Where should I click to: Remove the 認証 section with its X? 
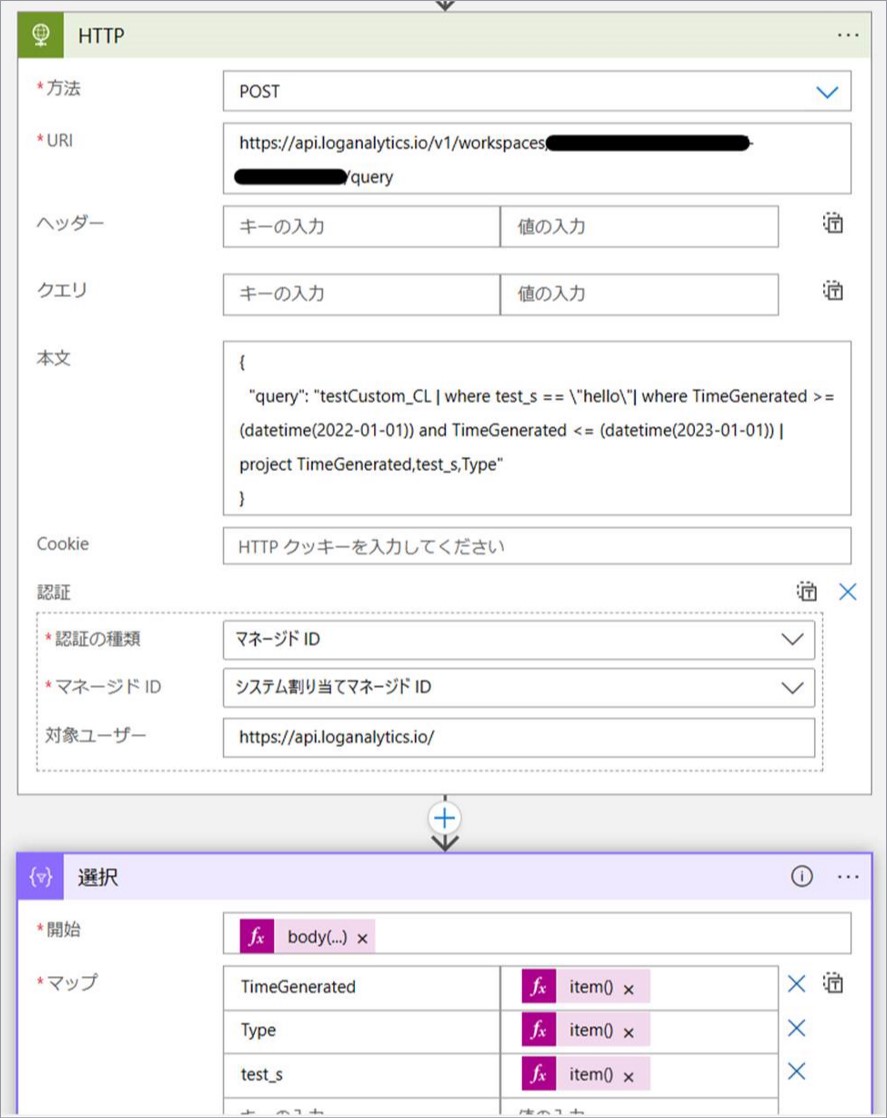pos(847,591)
